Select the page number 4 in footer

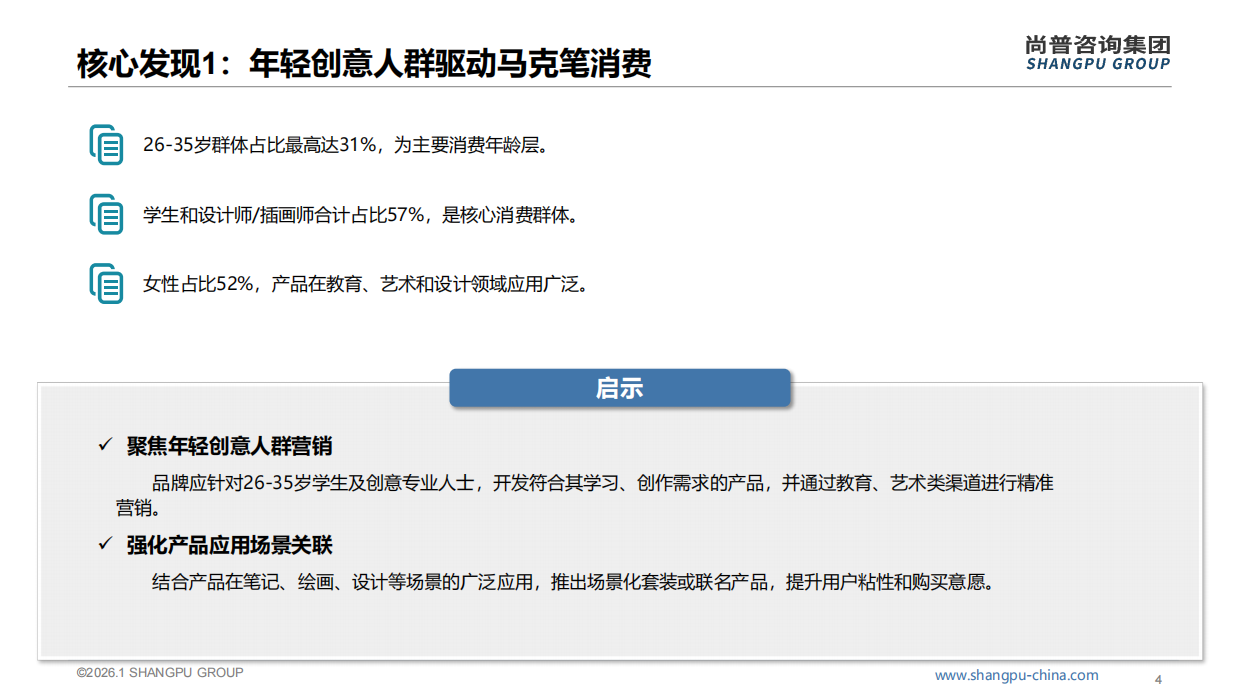[x=1158, y=680]
